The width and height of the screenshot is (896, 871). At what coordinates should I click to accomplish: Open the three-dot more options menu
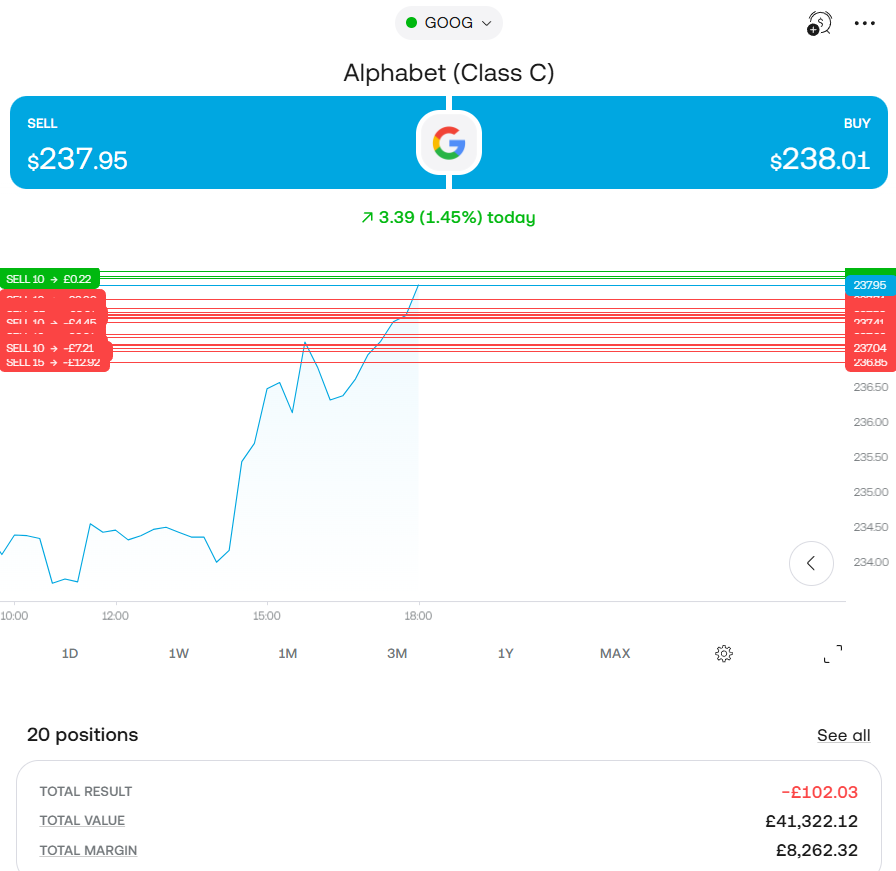pyautogui.click(x=865, y=23)
